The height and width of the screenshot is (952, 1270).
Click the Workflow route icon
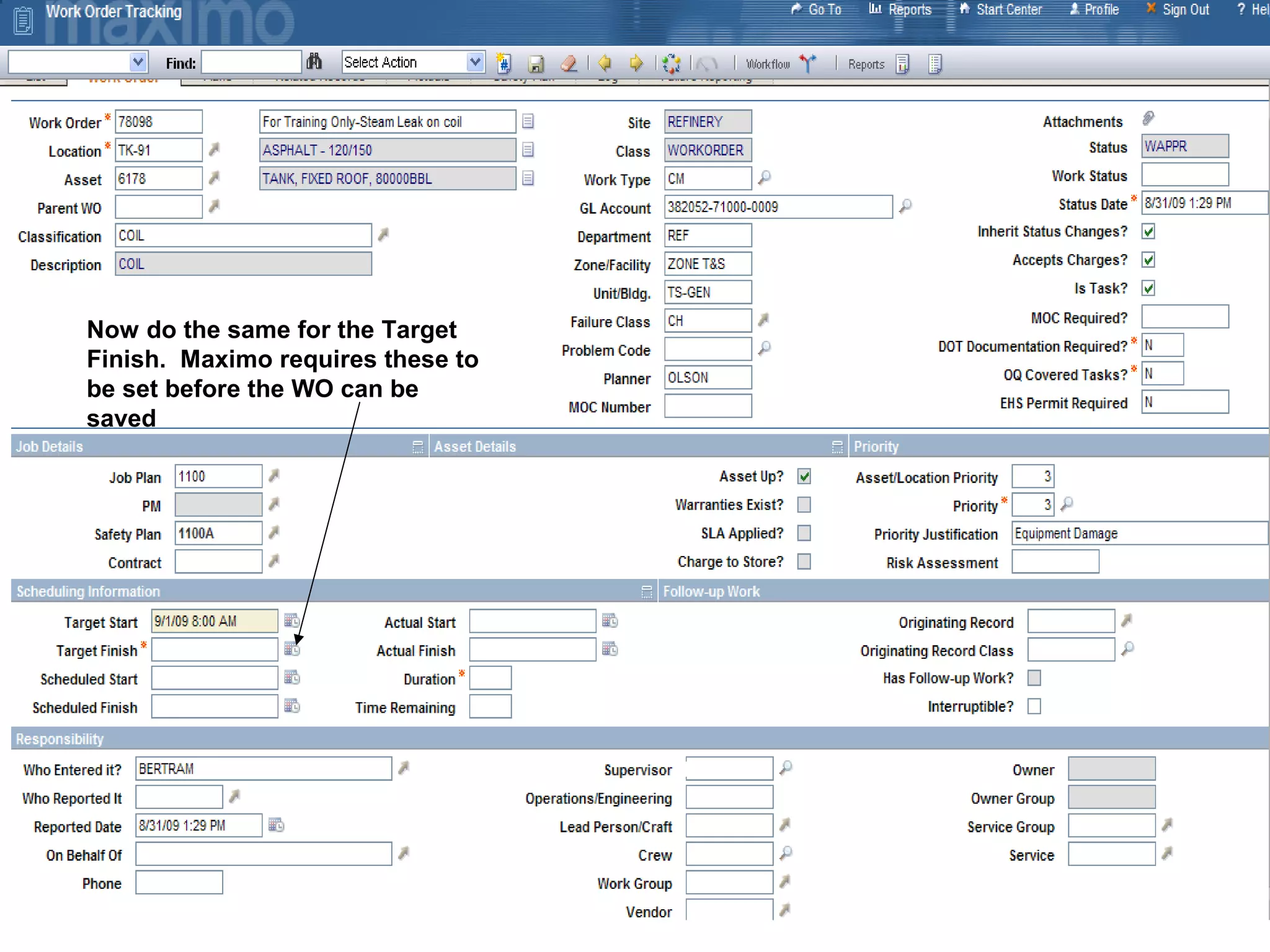tap(807, 63)
